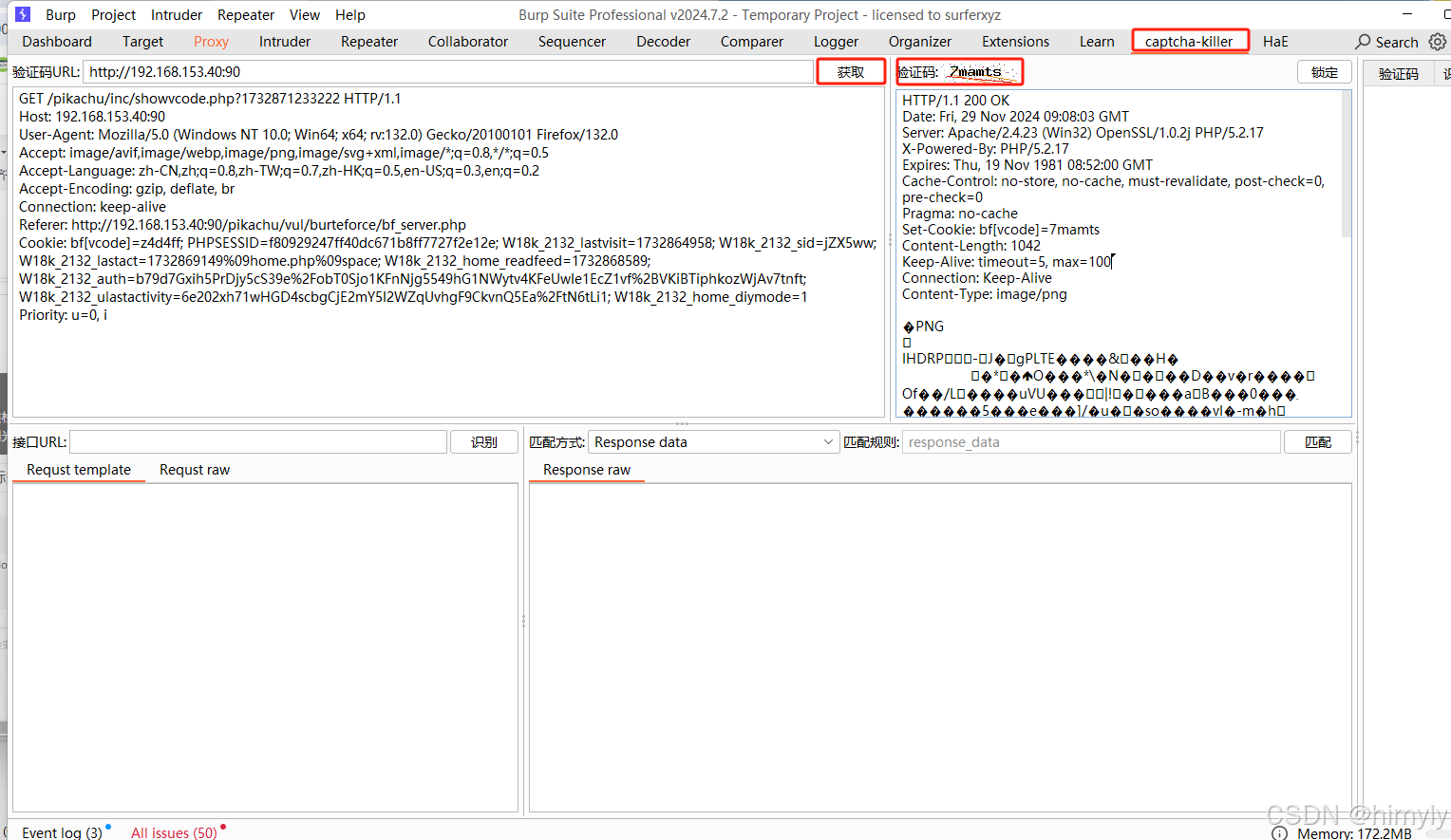Click the Server: Apache/2.4.23 header line
This screenshot has height=840, width=1451.
tap(1083, 133)
